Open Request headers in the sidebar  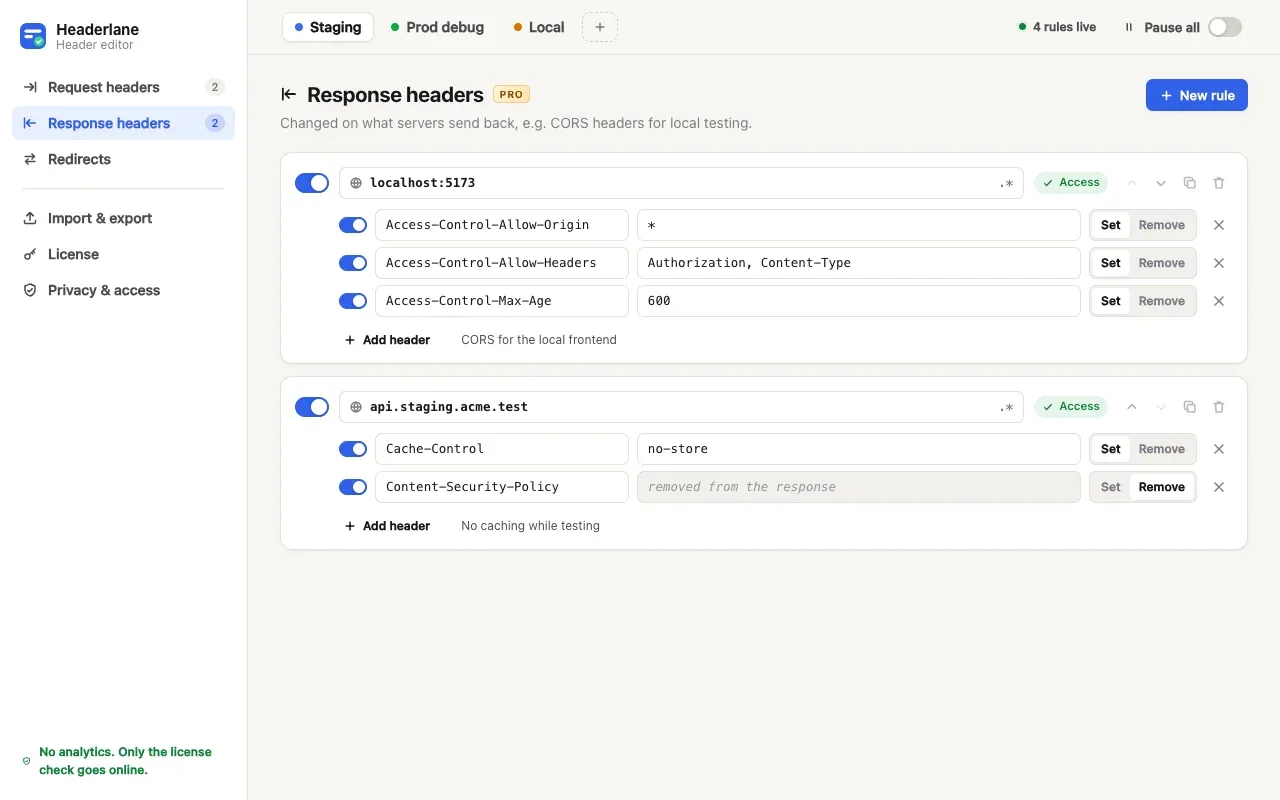click(124, 87)
